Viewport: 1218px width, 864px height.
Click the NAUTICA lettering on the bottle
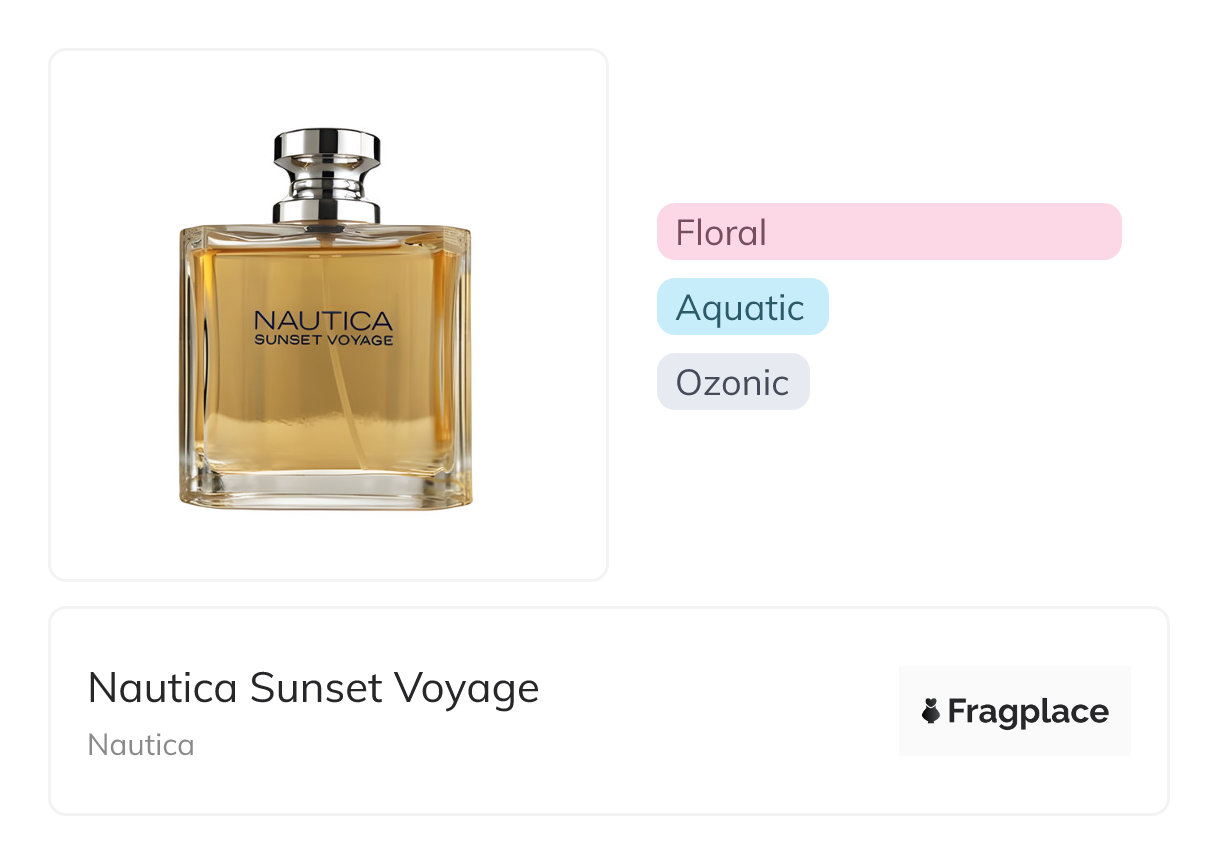[x=323, y=320]
